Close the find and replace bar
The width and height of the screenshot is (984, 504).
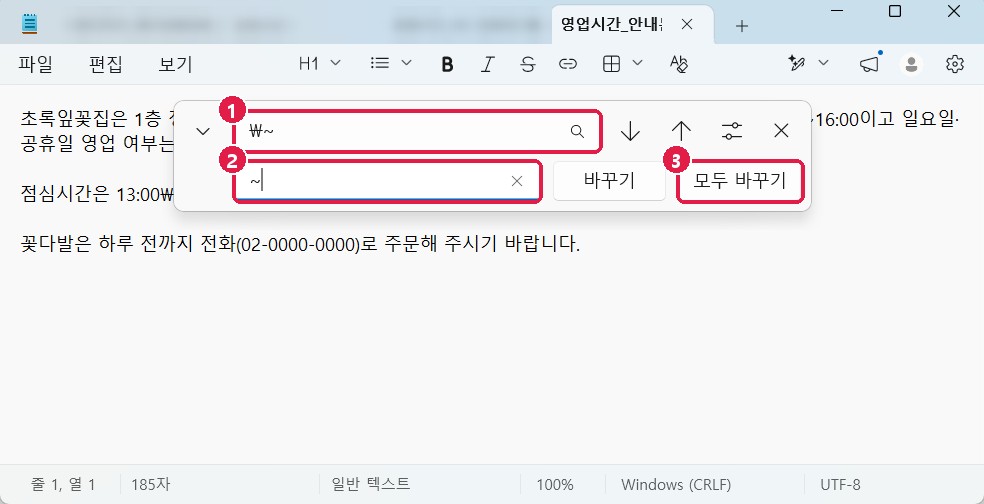point(781,131)
